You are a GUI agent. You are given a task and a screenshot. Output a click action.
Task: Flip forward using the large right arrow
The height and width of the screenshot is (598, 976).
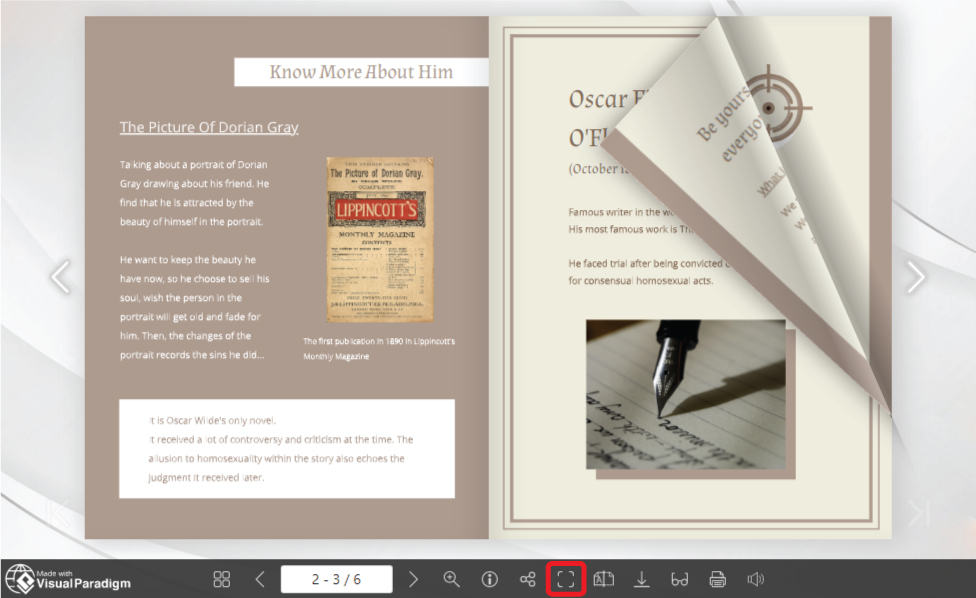click(914, 277)
